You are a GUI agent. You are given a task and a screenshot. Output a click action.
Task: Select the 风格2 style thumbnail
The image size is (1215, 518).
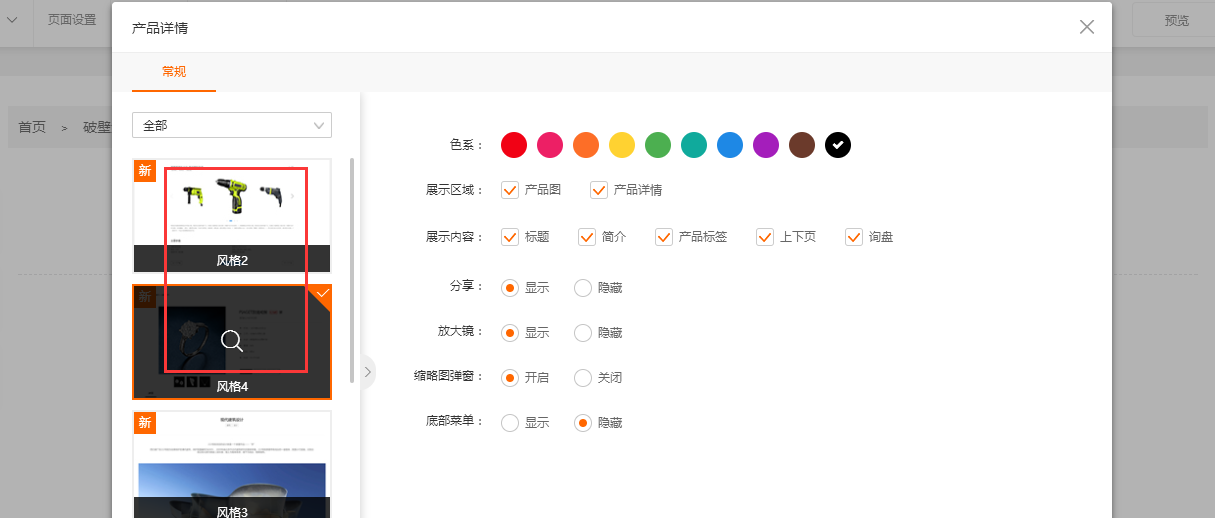coord(232,215)
